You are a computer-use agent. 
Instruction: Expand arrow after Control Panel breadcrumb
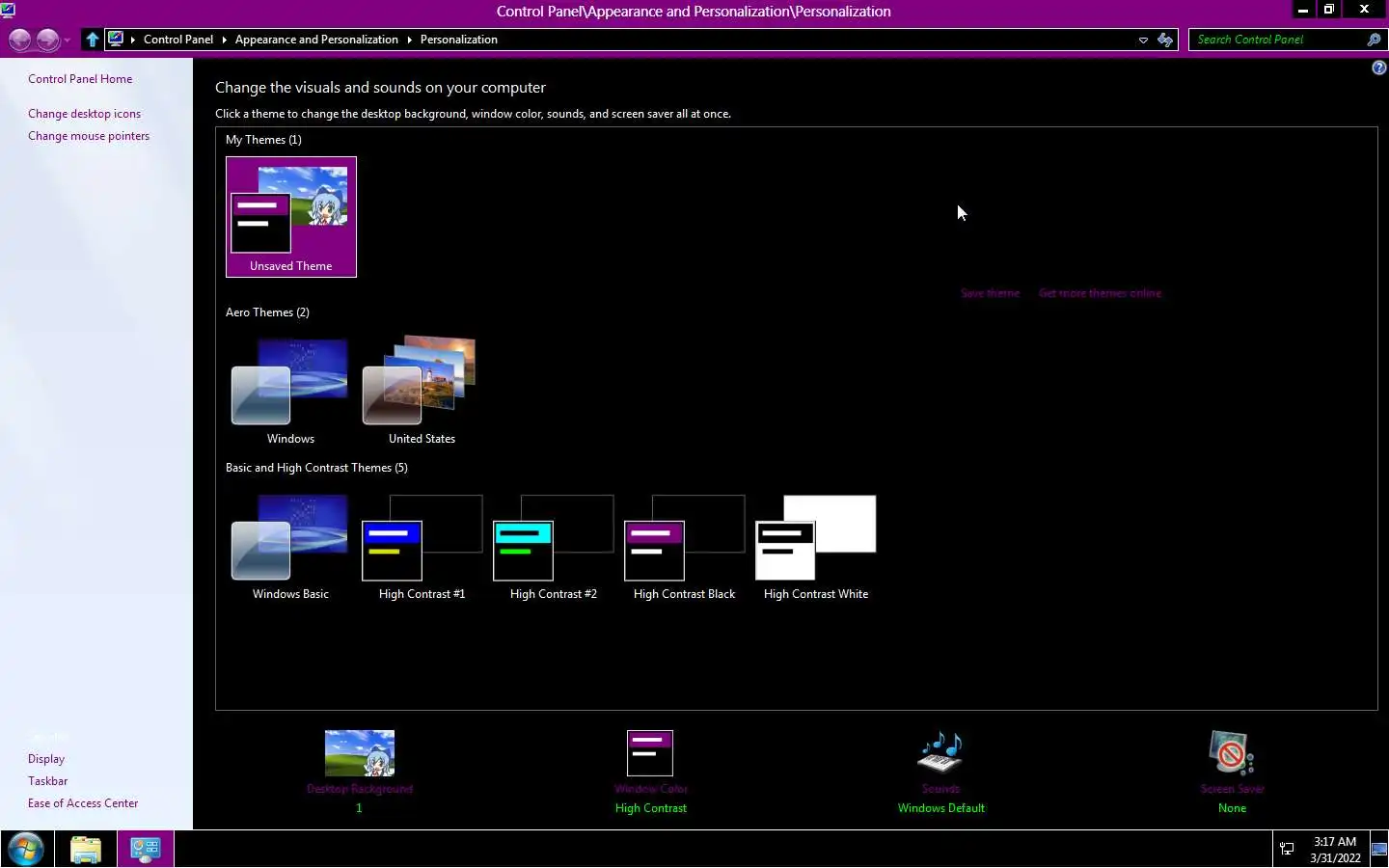[224, 40]
